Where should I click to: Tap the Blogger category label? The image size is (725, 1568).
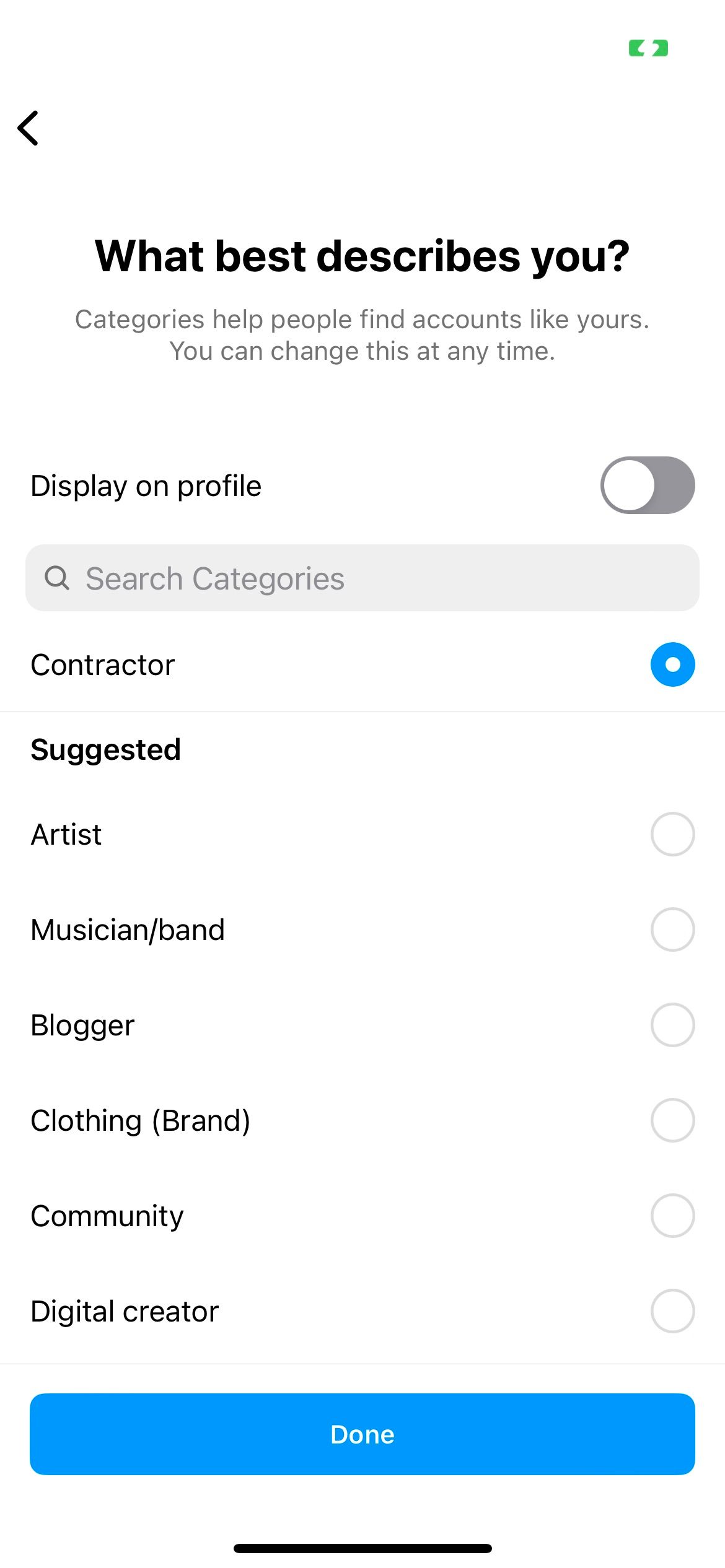tap(82, 1026)
